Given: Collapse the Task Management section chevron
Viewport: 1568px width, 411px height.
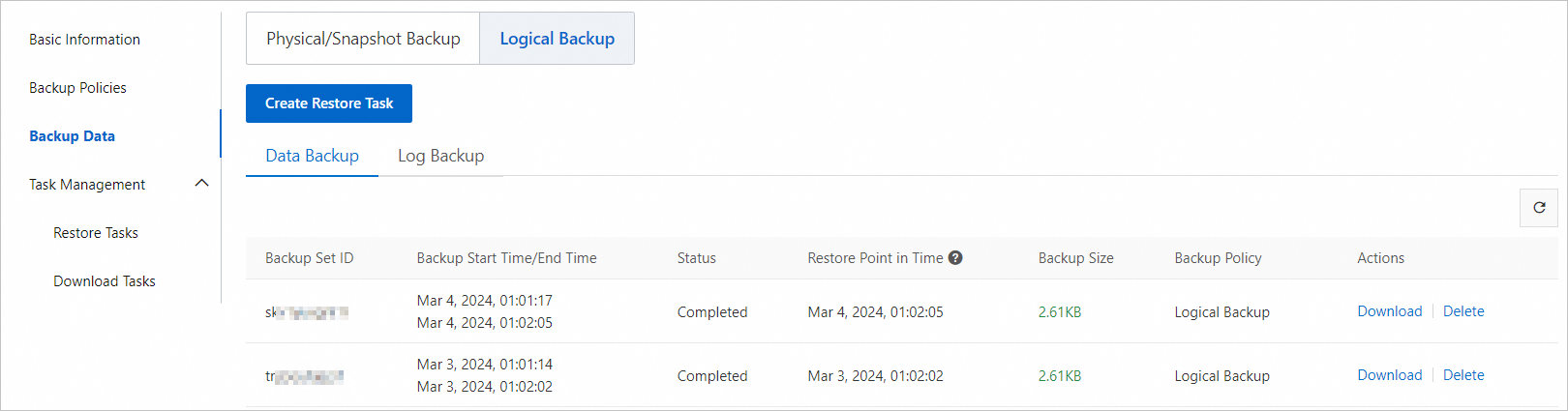Looking at the screenshot, I should point(201,184).
